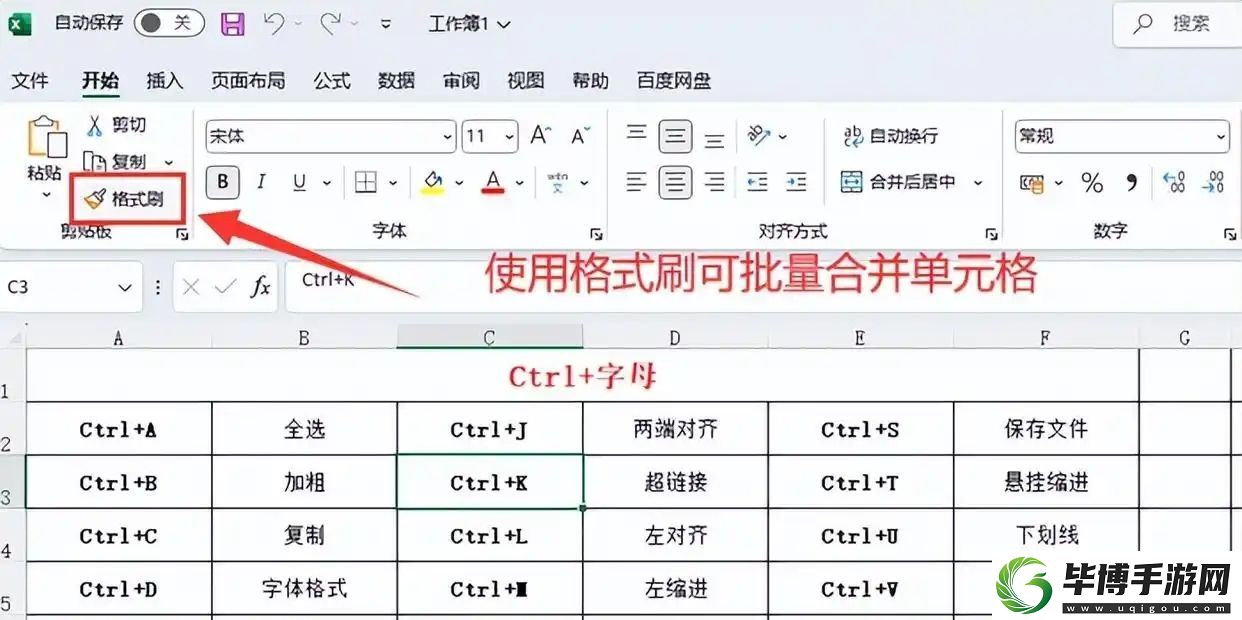Click the red font color A swatch
Screen dimensions: 1242x620
tap(492, 182)
